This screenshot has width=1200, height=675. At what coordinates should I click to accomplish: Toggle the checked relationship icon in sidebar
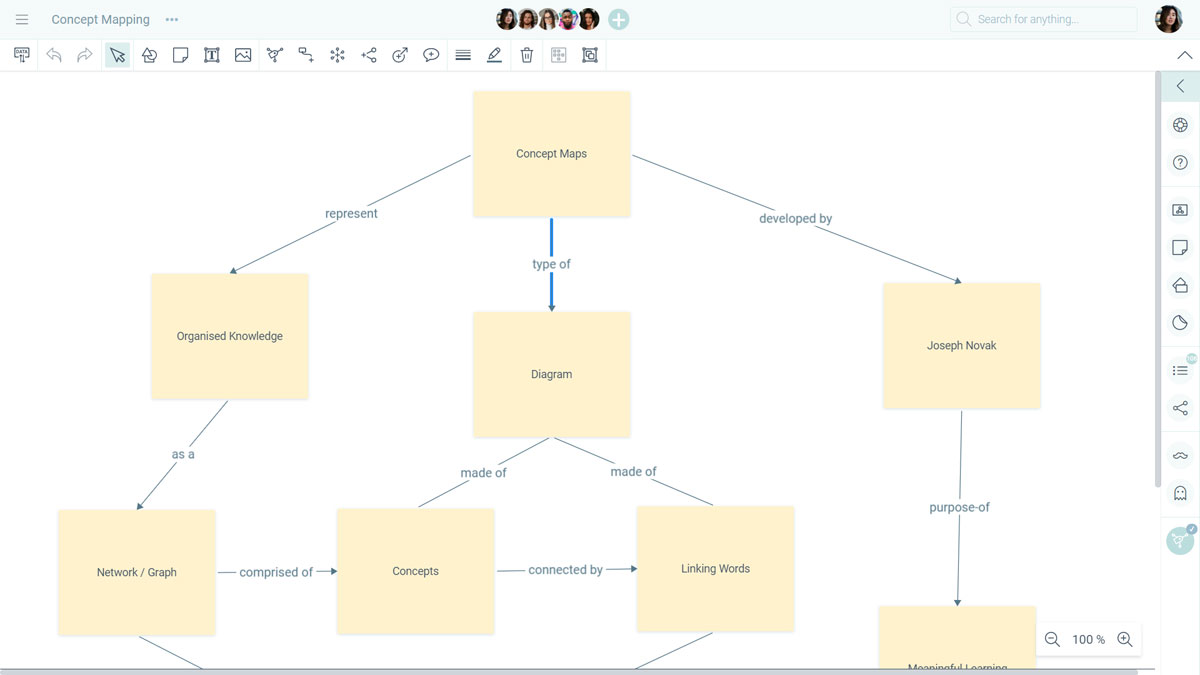pyautogui.click(x=1180, y=540)
